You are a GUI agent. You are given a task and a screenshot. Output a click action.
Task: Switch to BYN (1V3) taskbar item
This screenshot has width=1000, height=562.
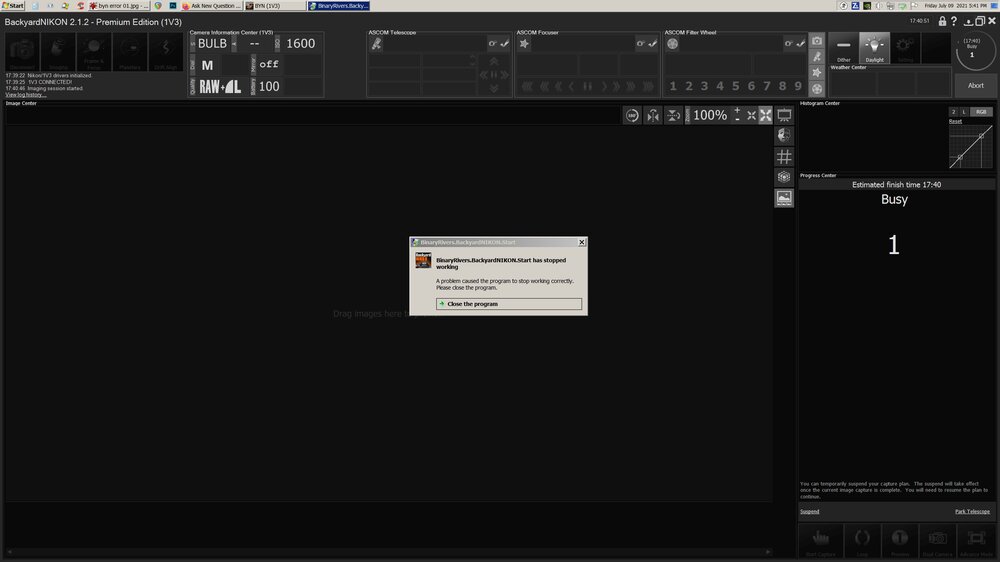pyautogui.click(x=275, y=6)
